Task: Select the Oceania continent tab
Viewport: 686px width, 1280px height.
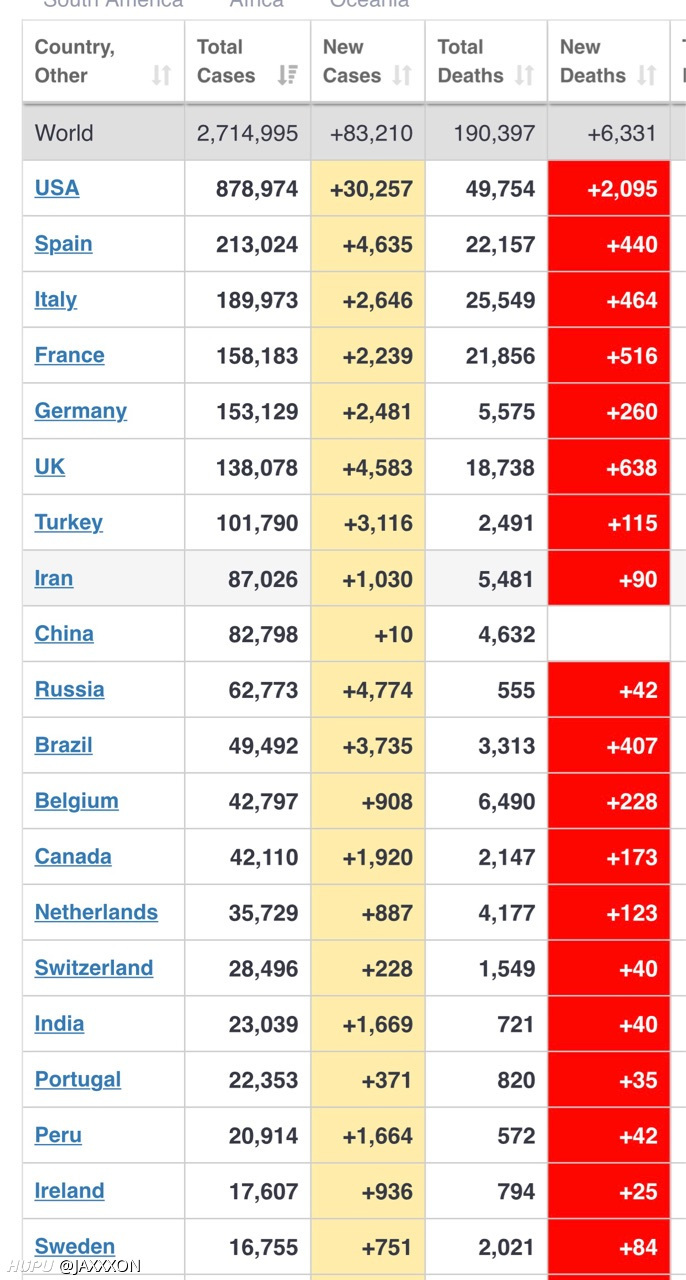Action: [x=370, y=3]
